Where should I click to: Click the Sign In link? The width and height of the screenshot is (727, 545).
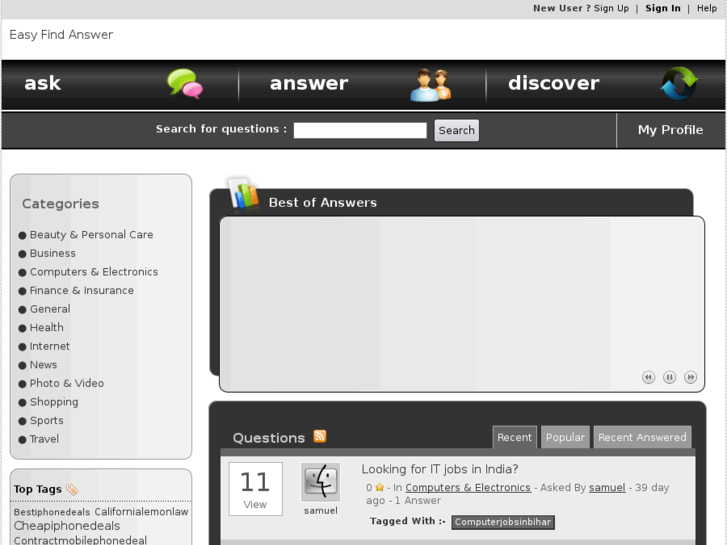[663, 8]
